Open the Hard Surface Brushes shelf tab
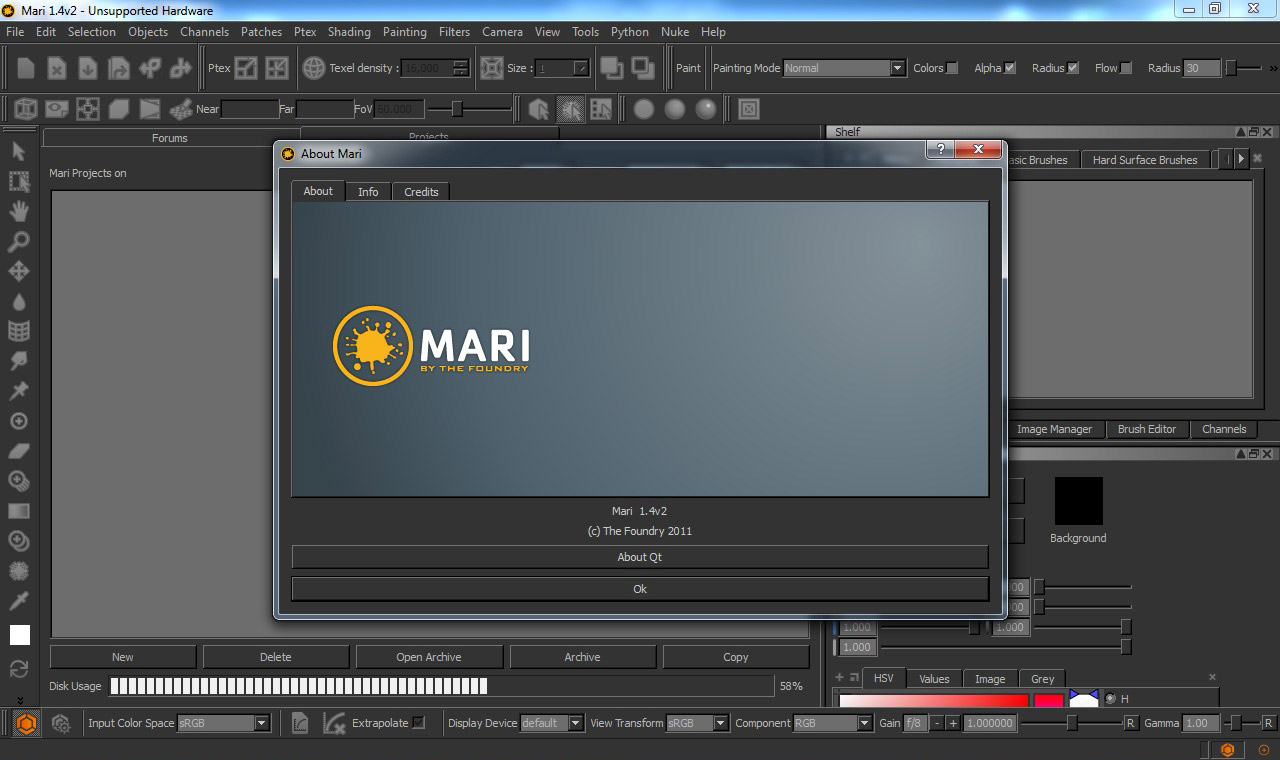The height and width of the screenshot is (760, 1280). tap(1145, 159)
